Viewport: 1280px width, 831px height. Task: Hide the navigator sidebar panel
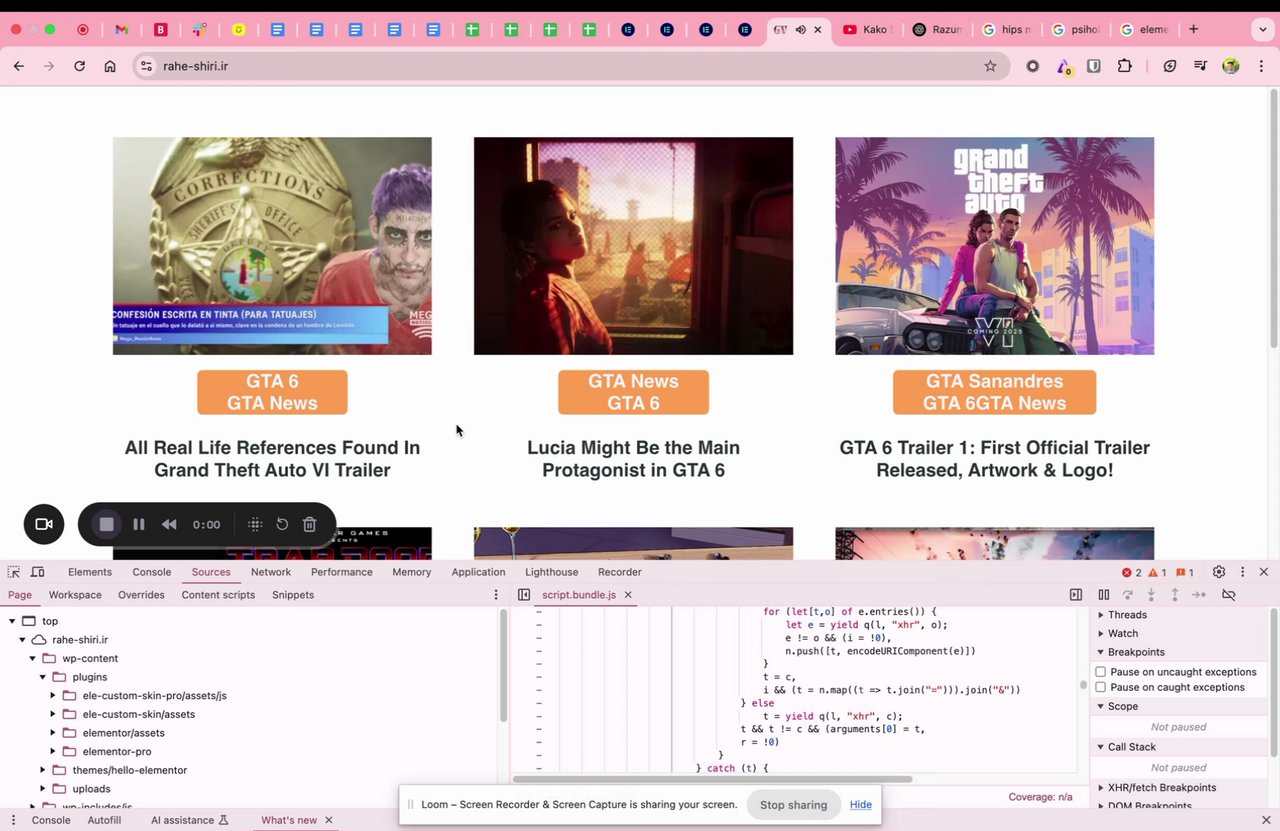524,595
